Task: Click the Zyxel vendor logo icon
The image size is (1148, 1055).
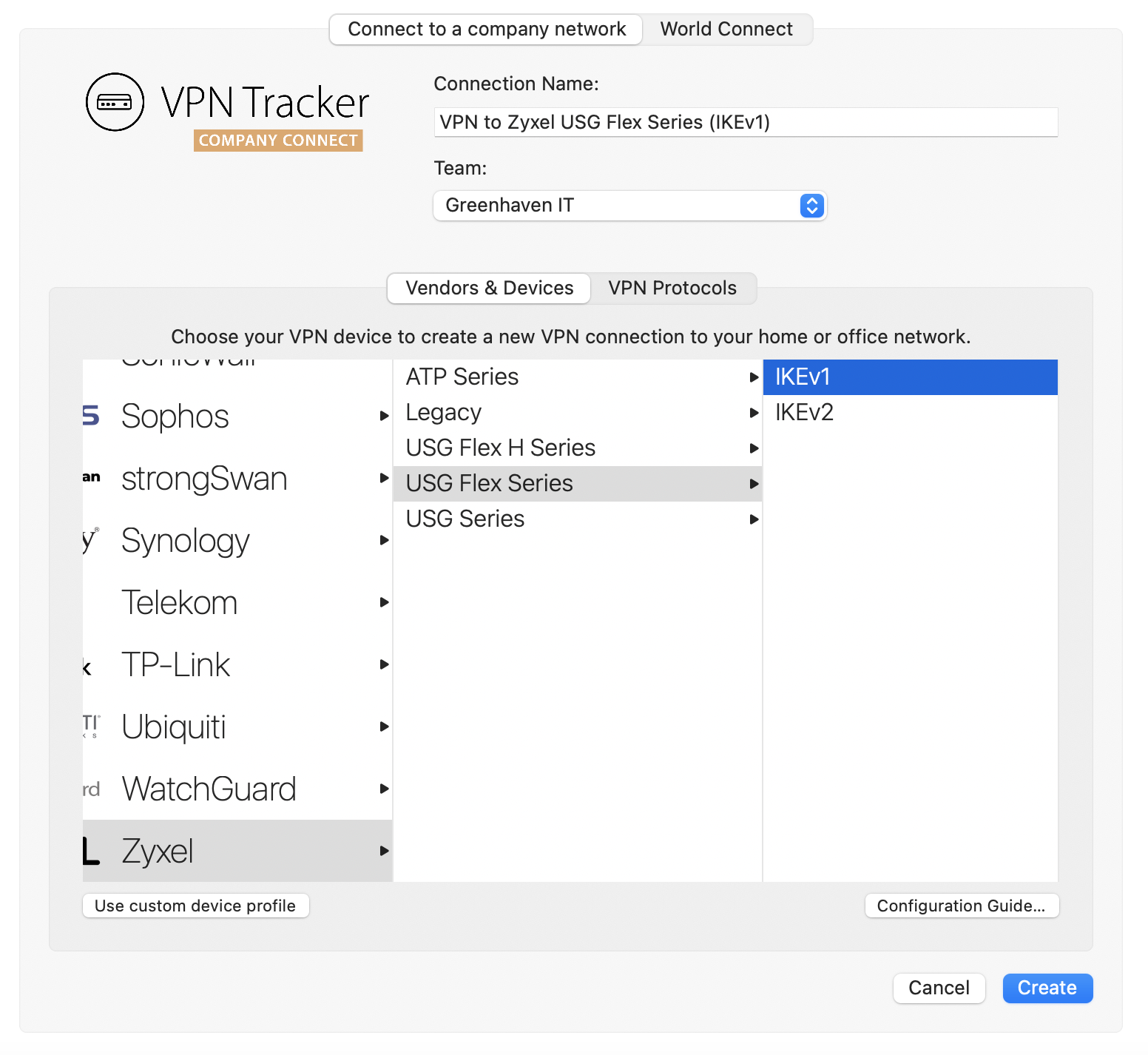Action: point(91,851)
